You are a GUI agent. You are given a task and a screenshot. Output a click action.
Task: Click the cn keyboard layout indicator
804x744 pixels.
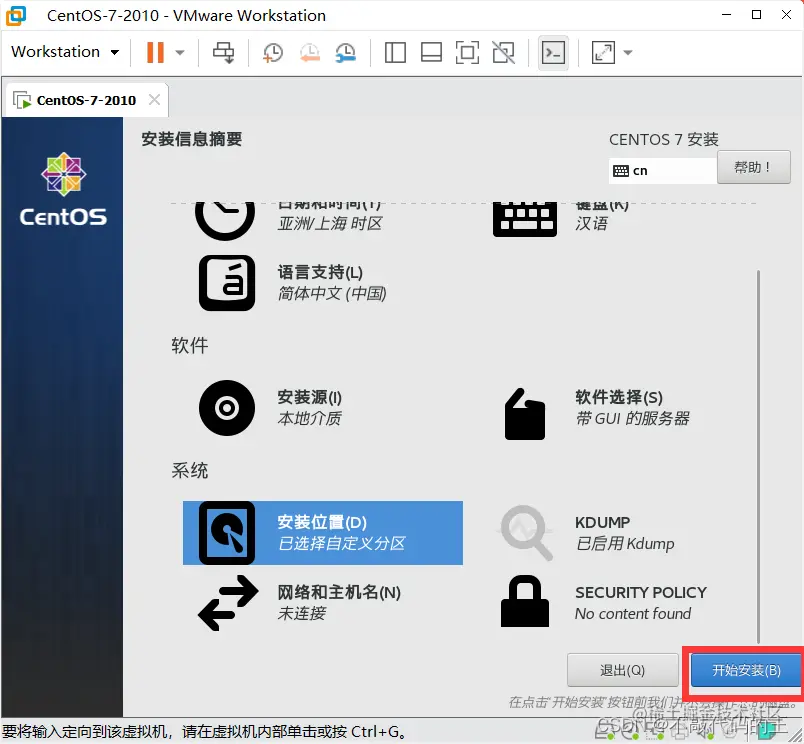662,171
